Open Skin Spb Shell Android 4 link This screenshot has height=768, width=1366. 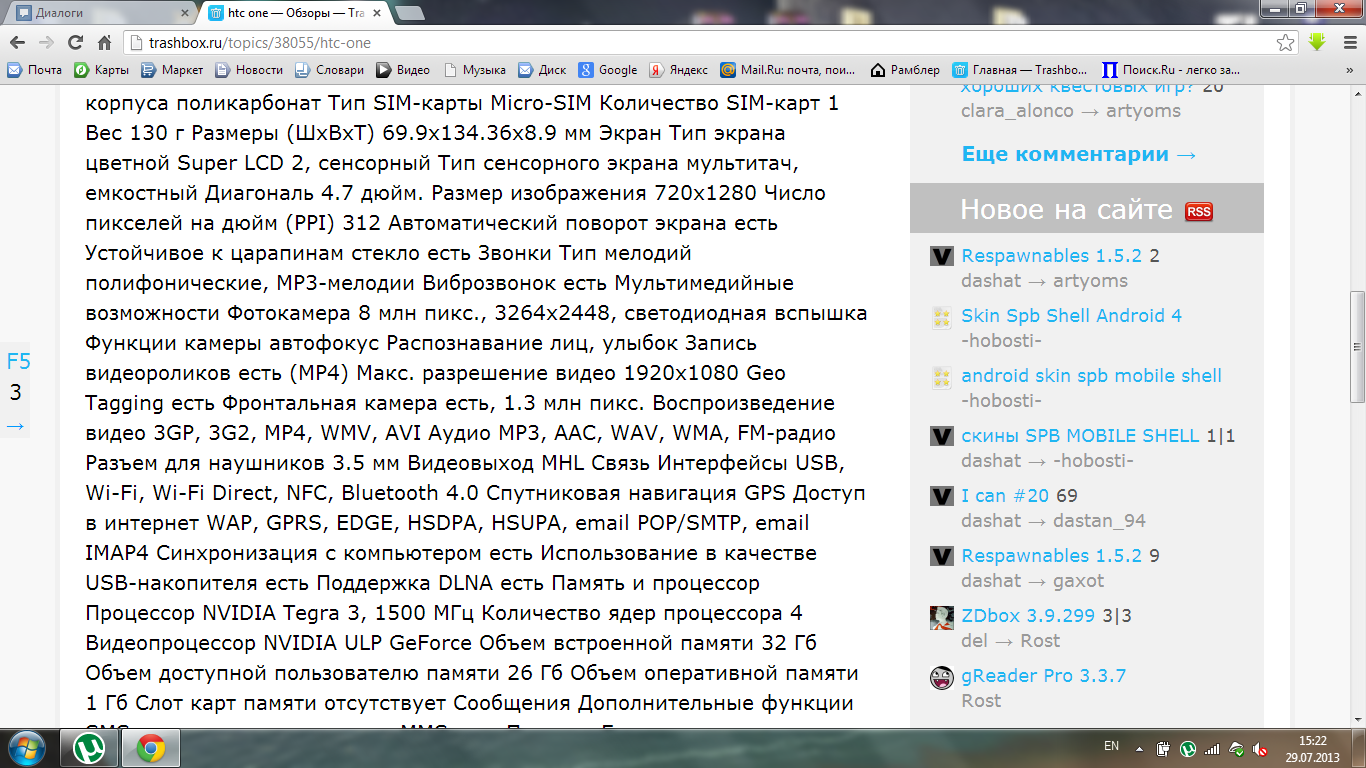pos(1071,316)
